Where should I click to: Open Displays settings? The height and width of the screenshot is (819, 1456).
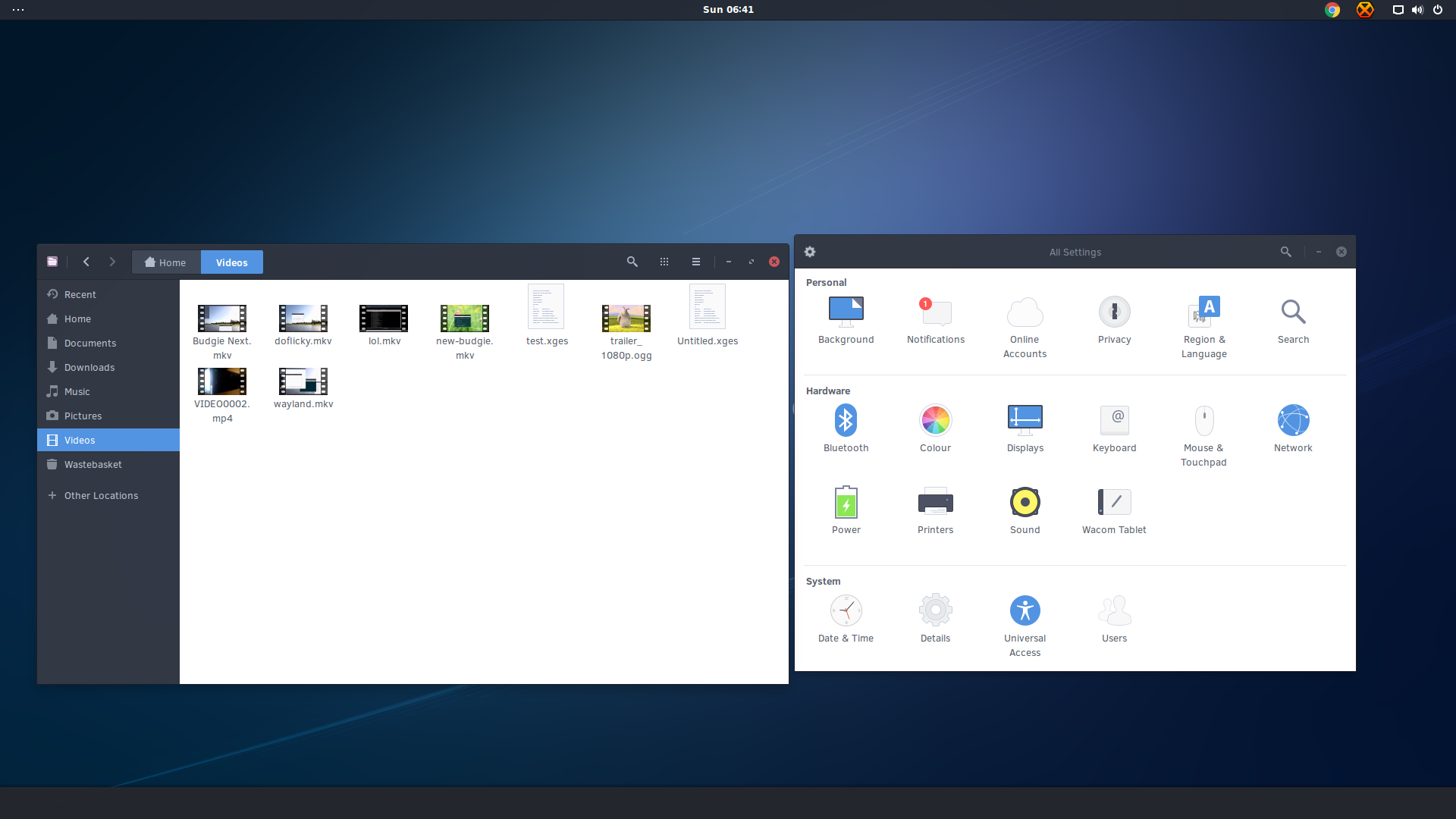click(x=1025, y=429)
